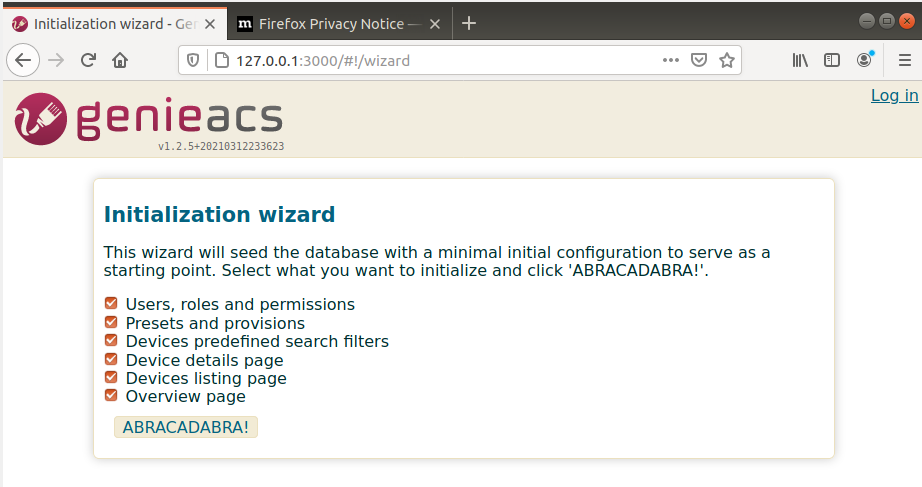Open page actions three-dot menu
This screenshot has width=922, height=487.
(x=670, y=60)
